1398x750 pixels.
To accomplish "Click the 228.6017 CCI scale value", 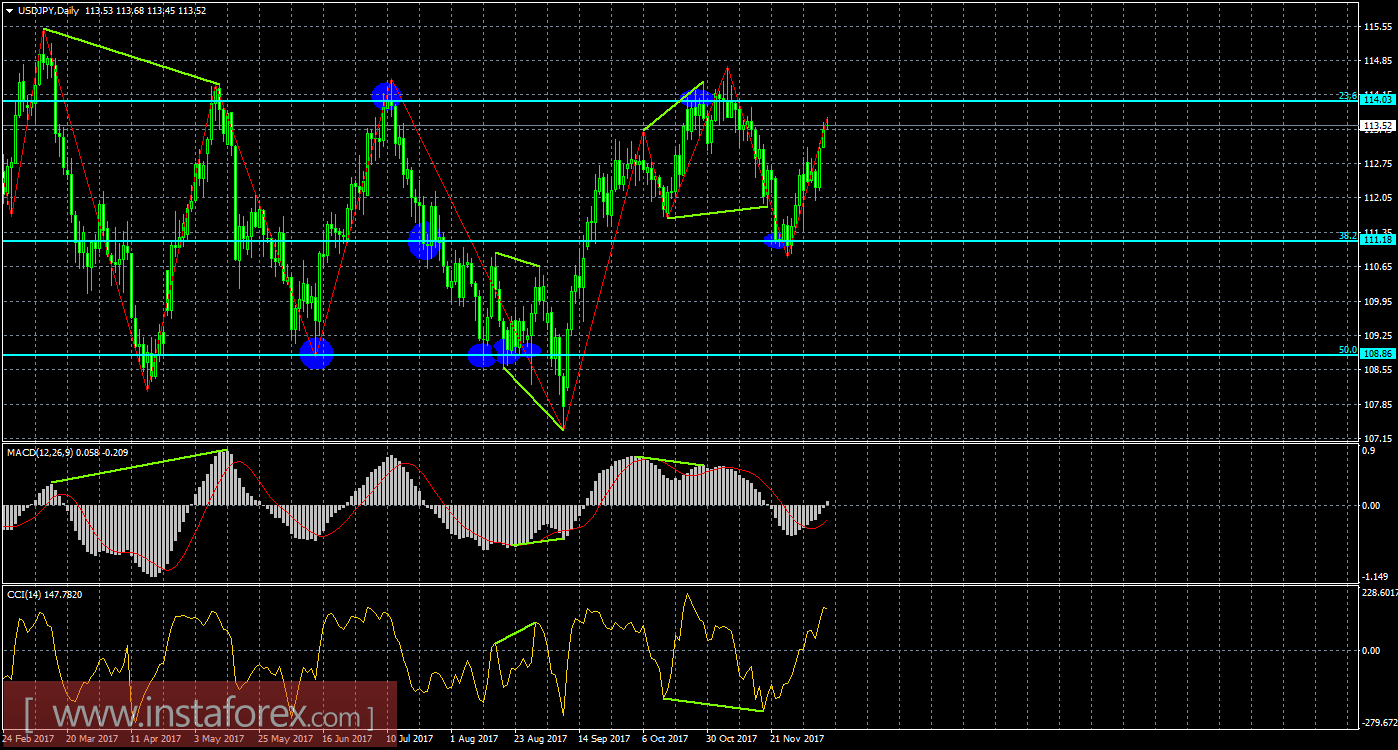I will pos(1381,593).
